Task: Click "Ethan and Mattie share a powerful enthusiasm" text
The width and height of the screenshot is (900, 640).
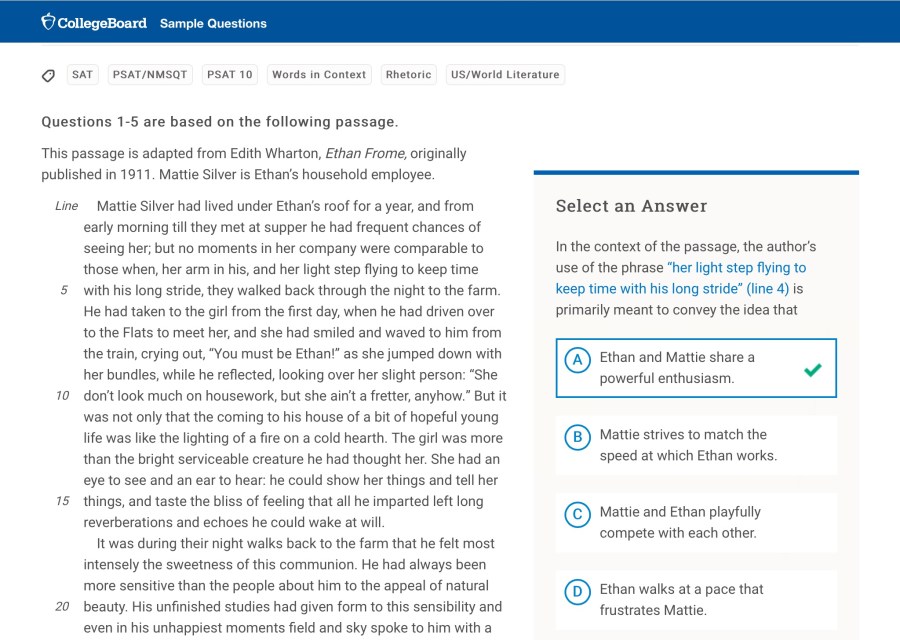Action: pyautogui.click(x=677, y=368)
